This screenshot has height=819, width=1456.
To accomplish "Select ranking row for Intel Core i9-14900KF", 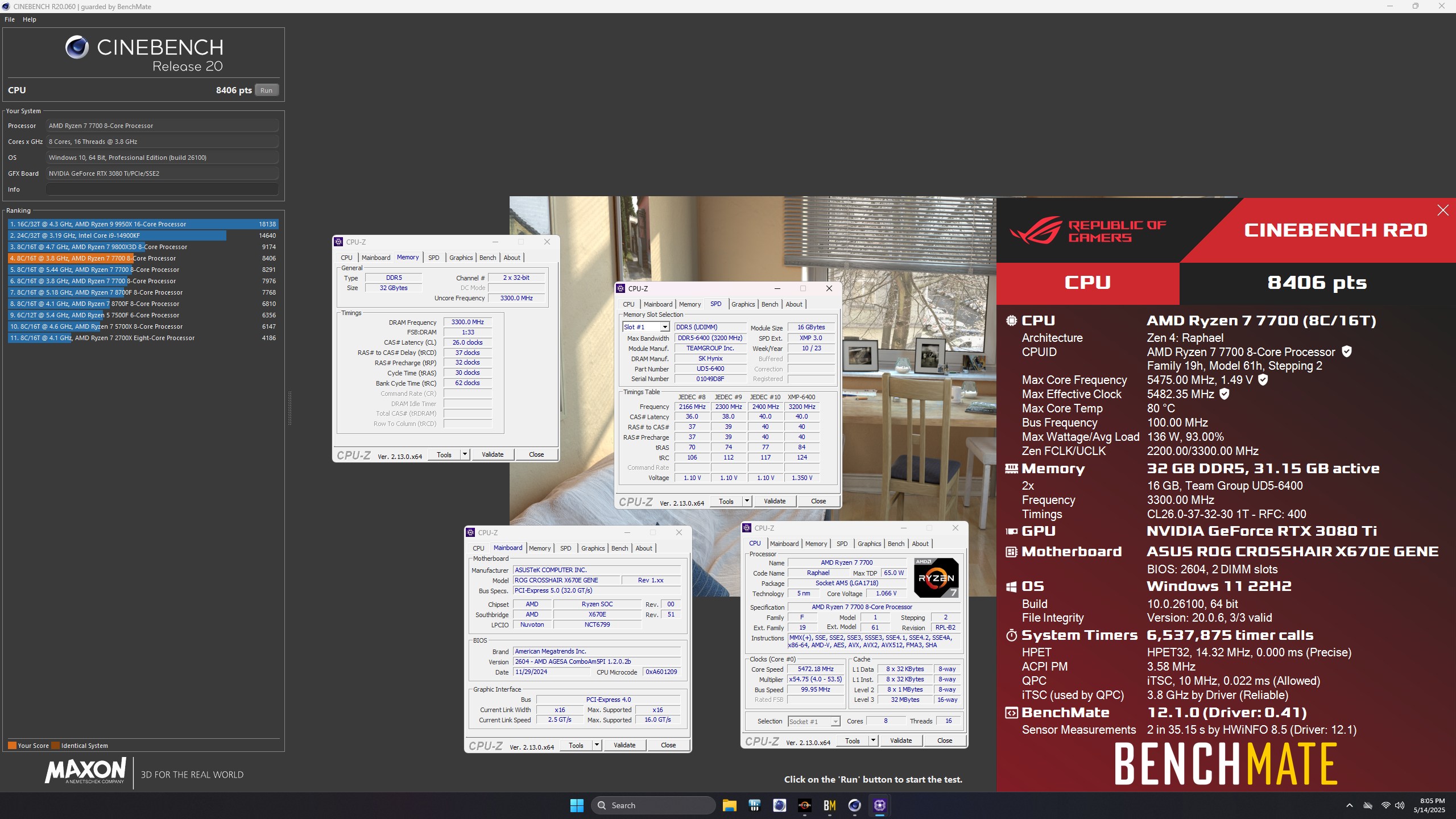I will point(142,235).
